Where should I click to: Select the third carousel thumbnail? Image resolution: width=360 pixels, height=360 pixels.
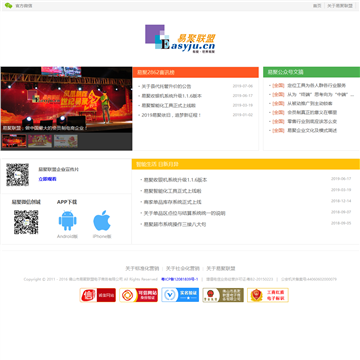click(66, 141)
